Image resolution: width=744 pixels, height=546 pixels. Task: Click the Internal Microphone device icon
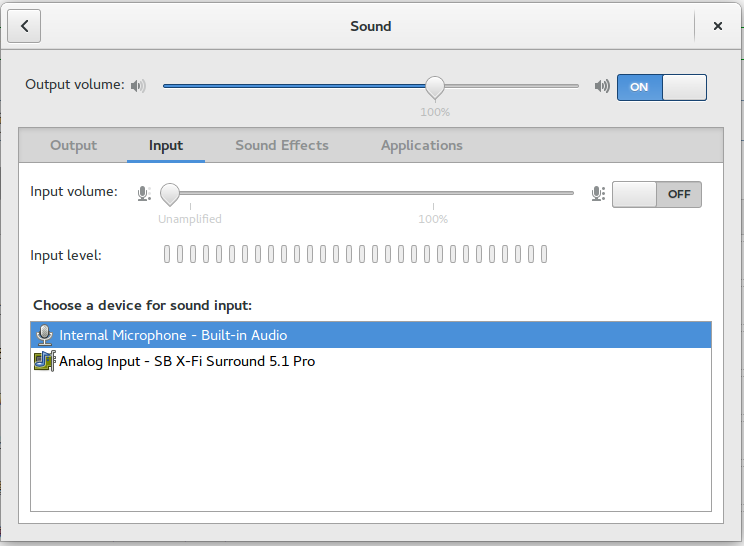coord(44,335)
